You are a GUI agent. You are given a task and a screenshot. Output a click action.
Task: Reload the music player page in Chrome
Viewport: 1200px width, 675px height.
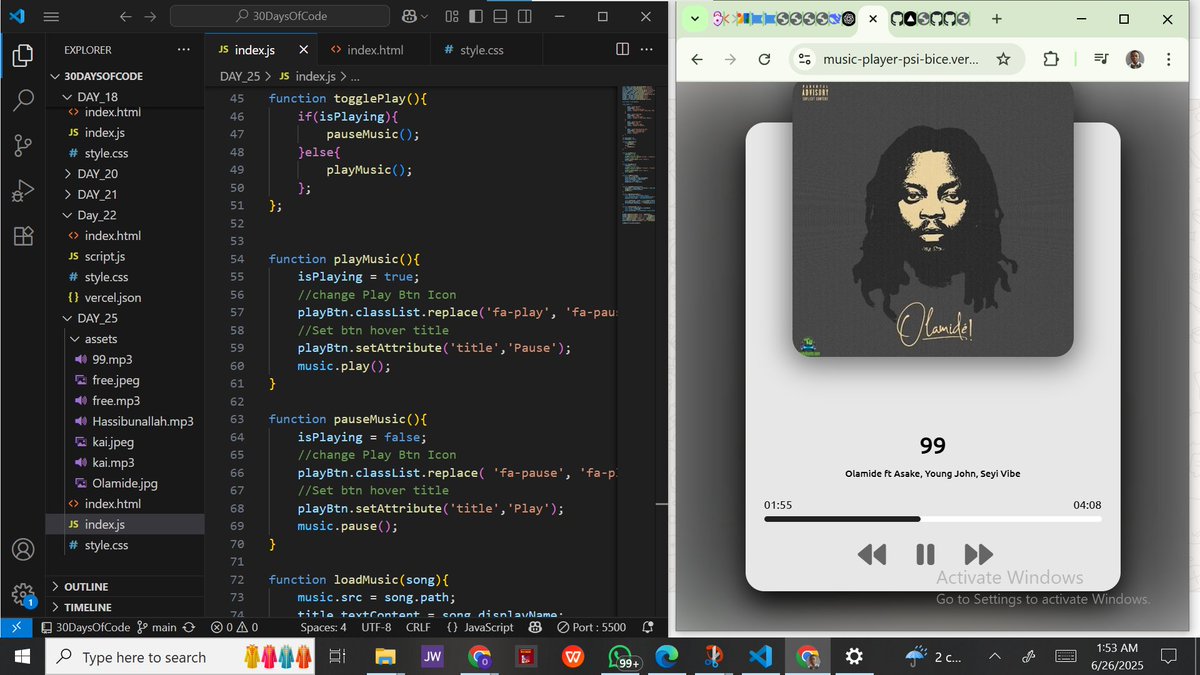[764, 60]
